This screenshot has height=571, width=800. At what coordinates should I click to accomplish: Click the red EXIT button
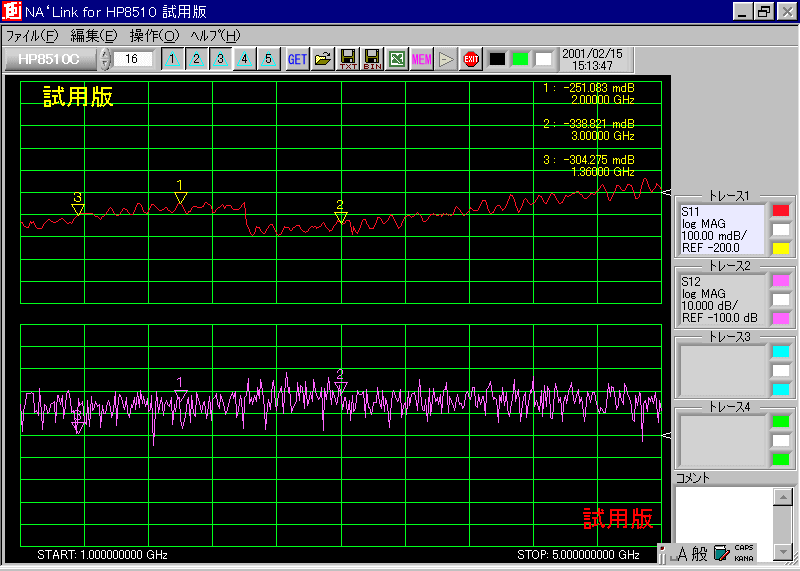click(471, 59)
